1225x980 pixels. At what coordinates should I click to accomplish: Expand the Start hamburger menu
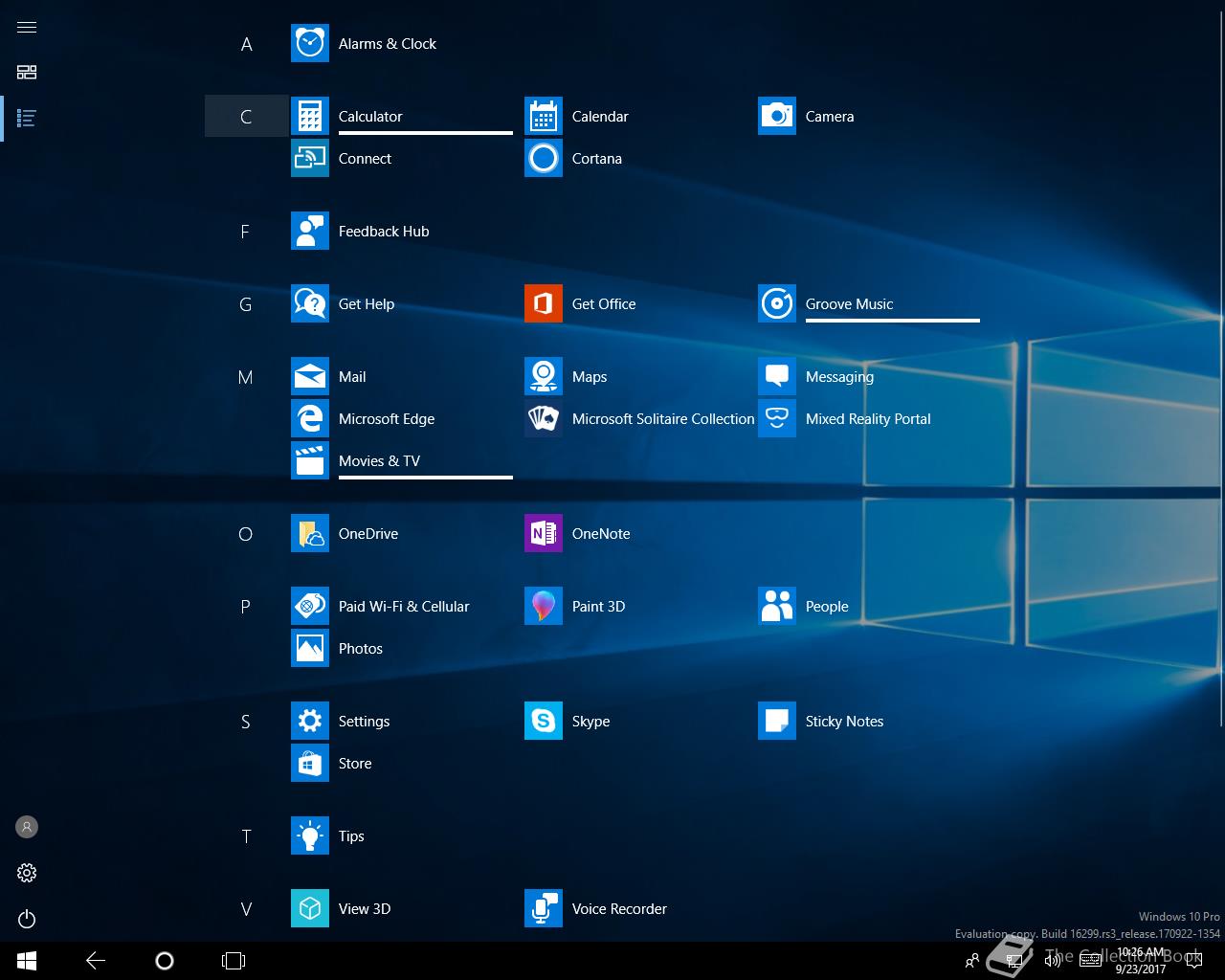pyautogui.click(x=27, y=27)
